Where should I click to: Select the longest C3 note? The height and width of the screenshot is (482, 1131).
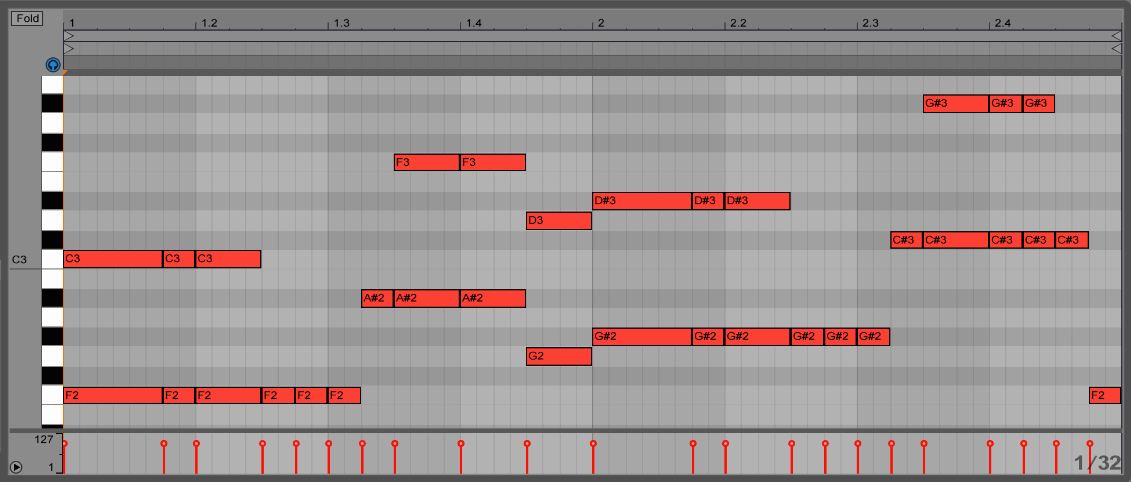[x=113, y=258]
